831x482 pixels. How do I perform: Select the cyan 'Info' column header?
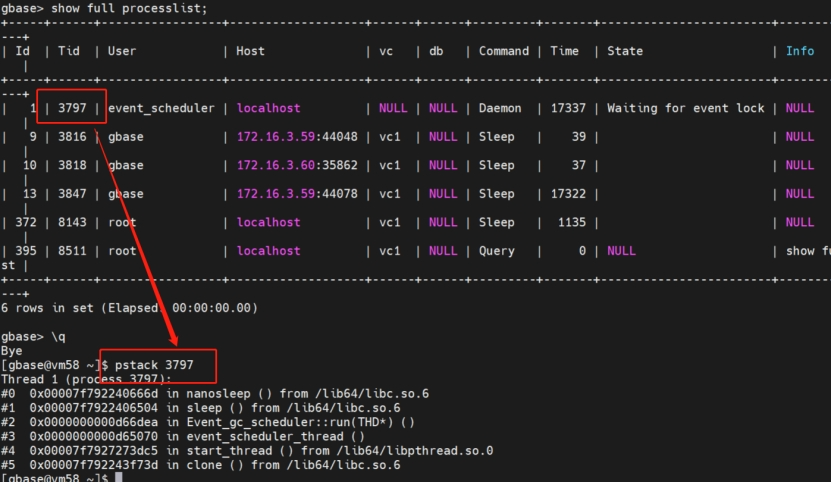coord(800,51)
